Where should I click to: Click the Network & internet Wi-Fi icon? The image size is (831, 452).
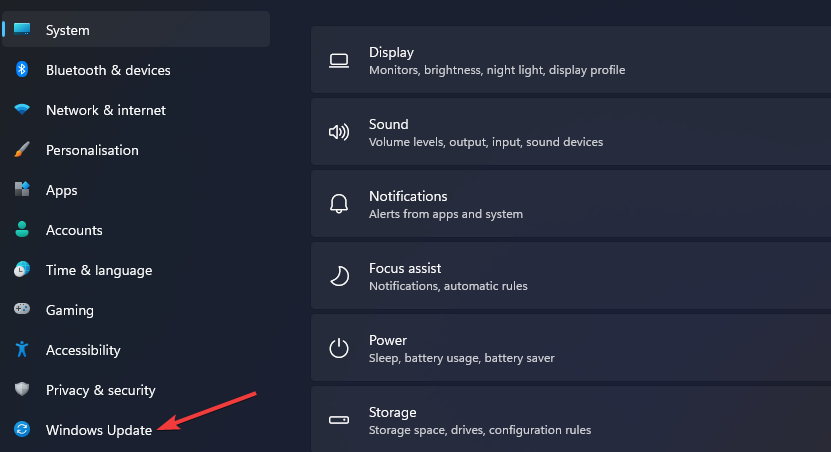21,110
